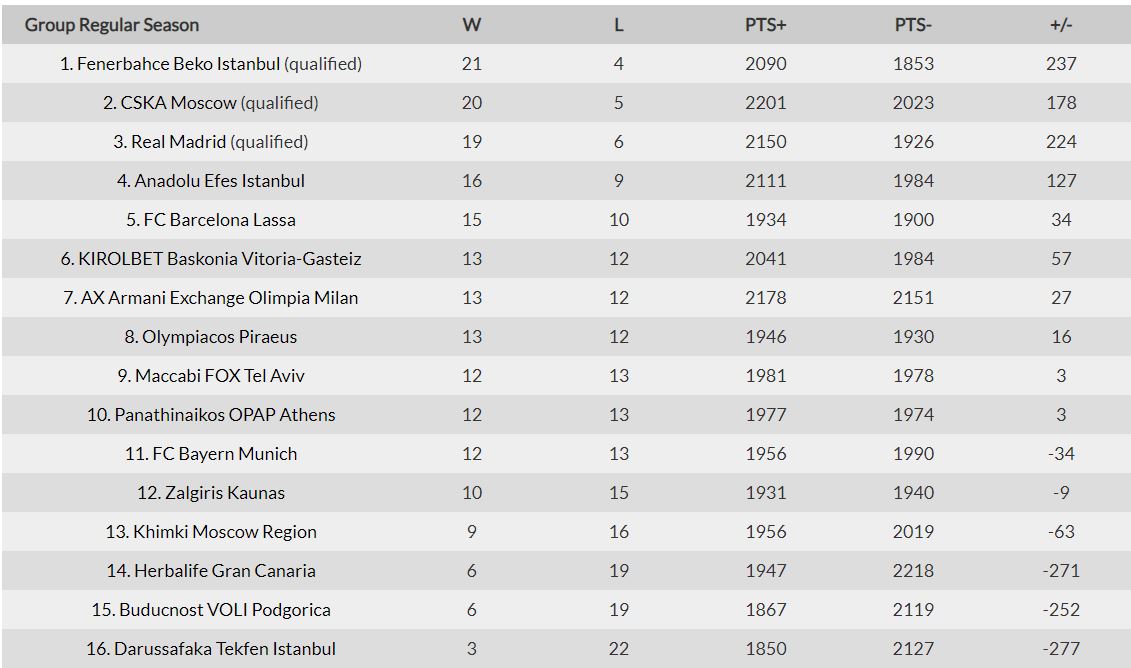Image resolution: width=1131 pixels, height=668 pixels.
Task: Select Herbalife Gran Canaria team
Action: 224,571
